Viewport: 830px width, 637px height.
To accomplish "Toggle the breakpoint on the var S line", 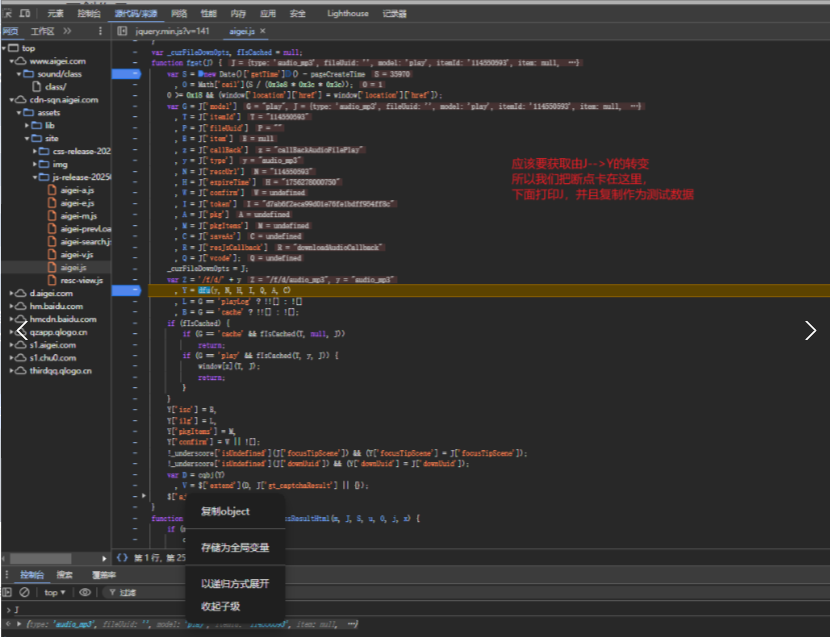I will point(126,74).
